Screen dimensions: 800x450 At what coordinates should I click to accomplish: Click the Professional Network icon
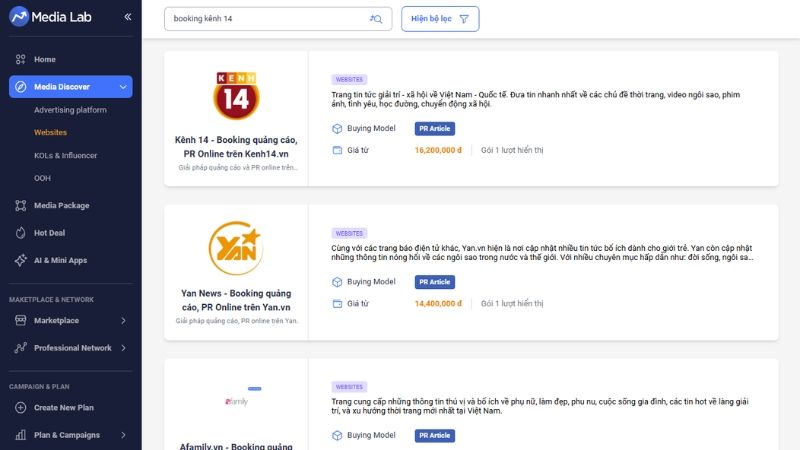tap(20, 348)
